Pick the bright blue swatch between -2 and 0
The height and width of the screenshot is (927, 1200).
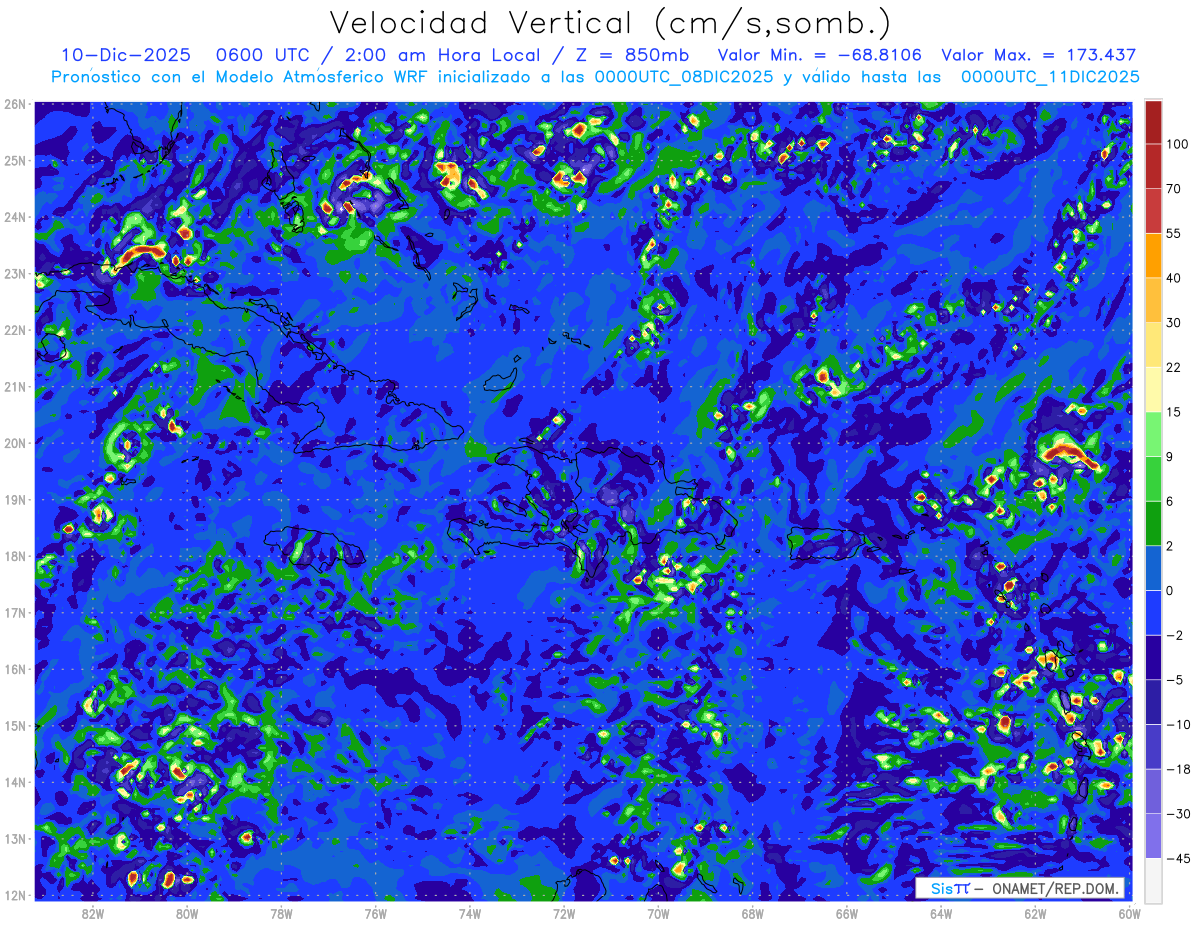[1154, 612]
